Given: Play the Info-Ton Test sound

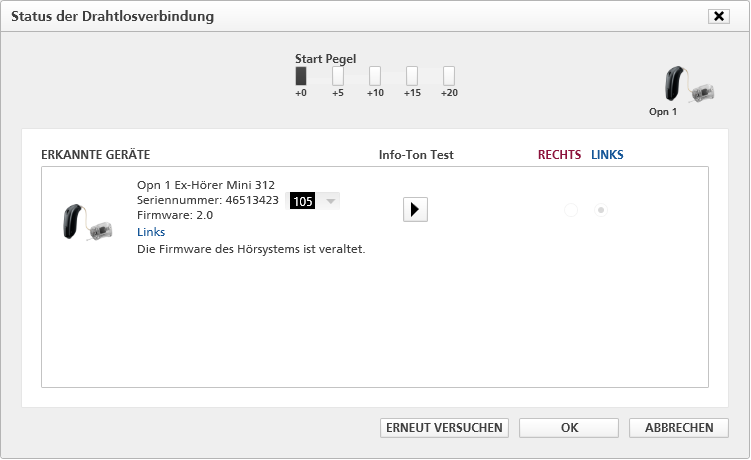Looking at the screenshot, I should coord(415,209).
